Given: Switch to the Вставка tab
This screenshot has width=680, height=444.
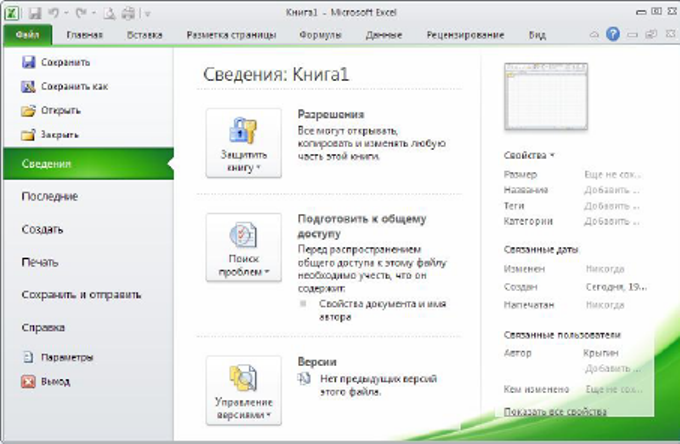Looking at the screenshot, I should [x=144, y=35].
